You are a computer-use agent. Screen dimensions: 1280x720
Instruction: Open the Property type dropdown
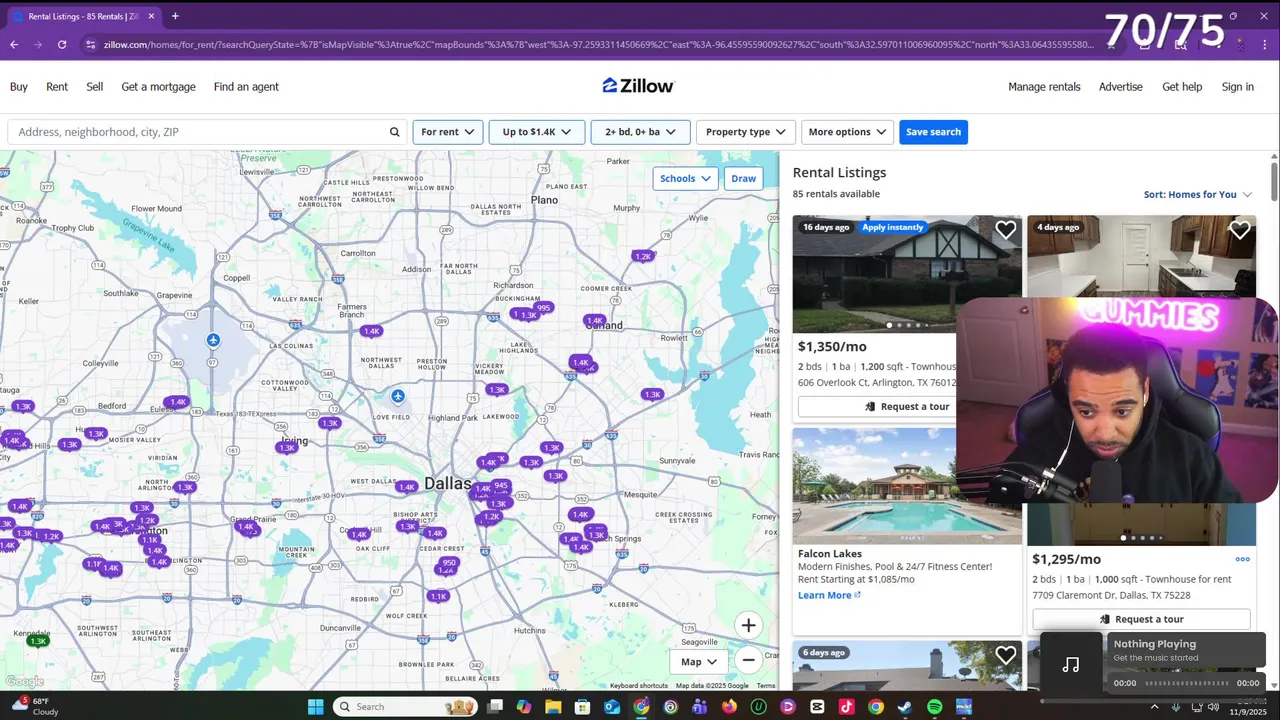(x=745, y=132)
